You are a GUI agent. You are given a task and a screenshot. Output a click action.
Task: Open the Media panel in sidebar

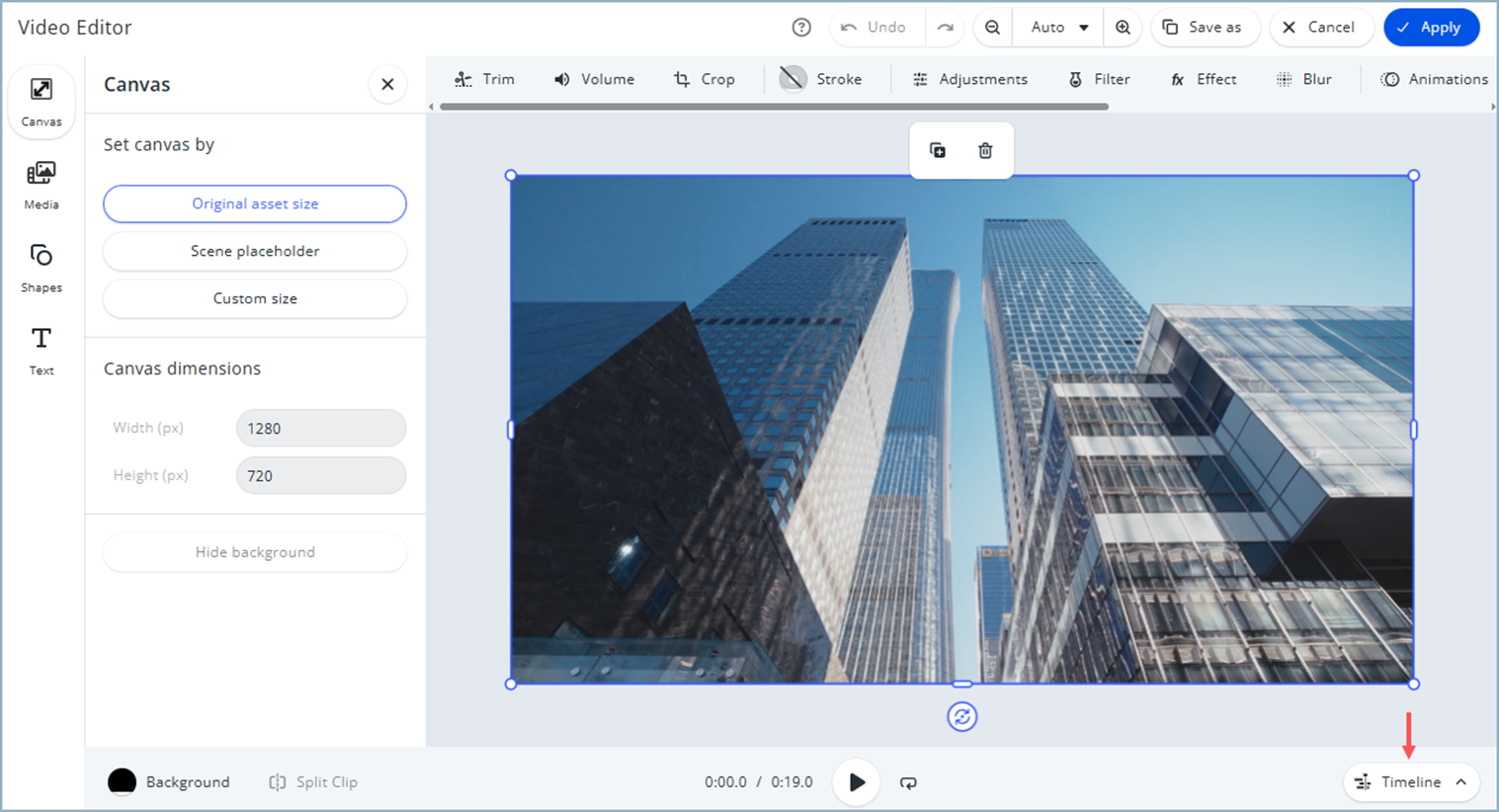tap(42, 185)
